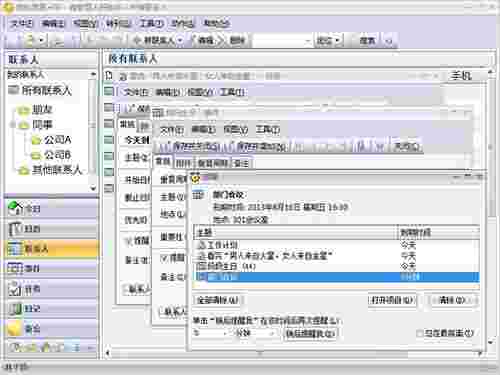Select the 妈妈生日 reminder row

click(x=336, y=266)
